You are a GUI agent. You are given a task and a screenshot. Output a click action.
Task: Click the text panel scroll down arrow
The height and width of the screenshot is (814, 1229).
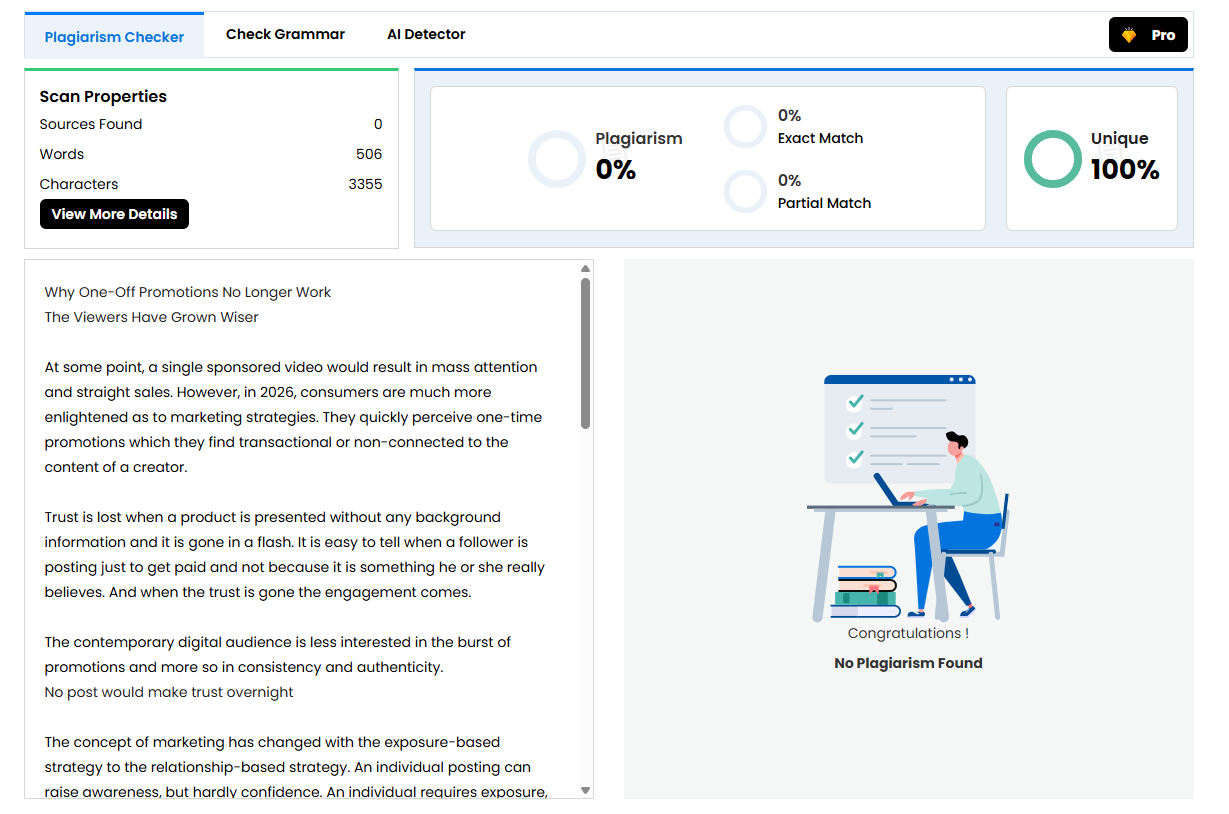(x=585, y=790)
